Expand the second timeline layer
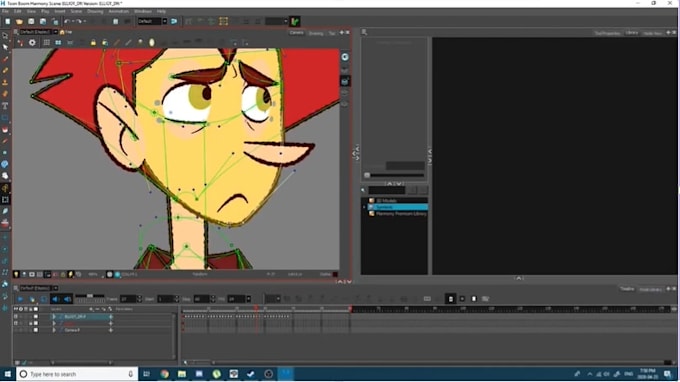This screenshot has width=680, height=382. (x=54, y=323)
